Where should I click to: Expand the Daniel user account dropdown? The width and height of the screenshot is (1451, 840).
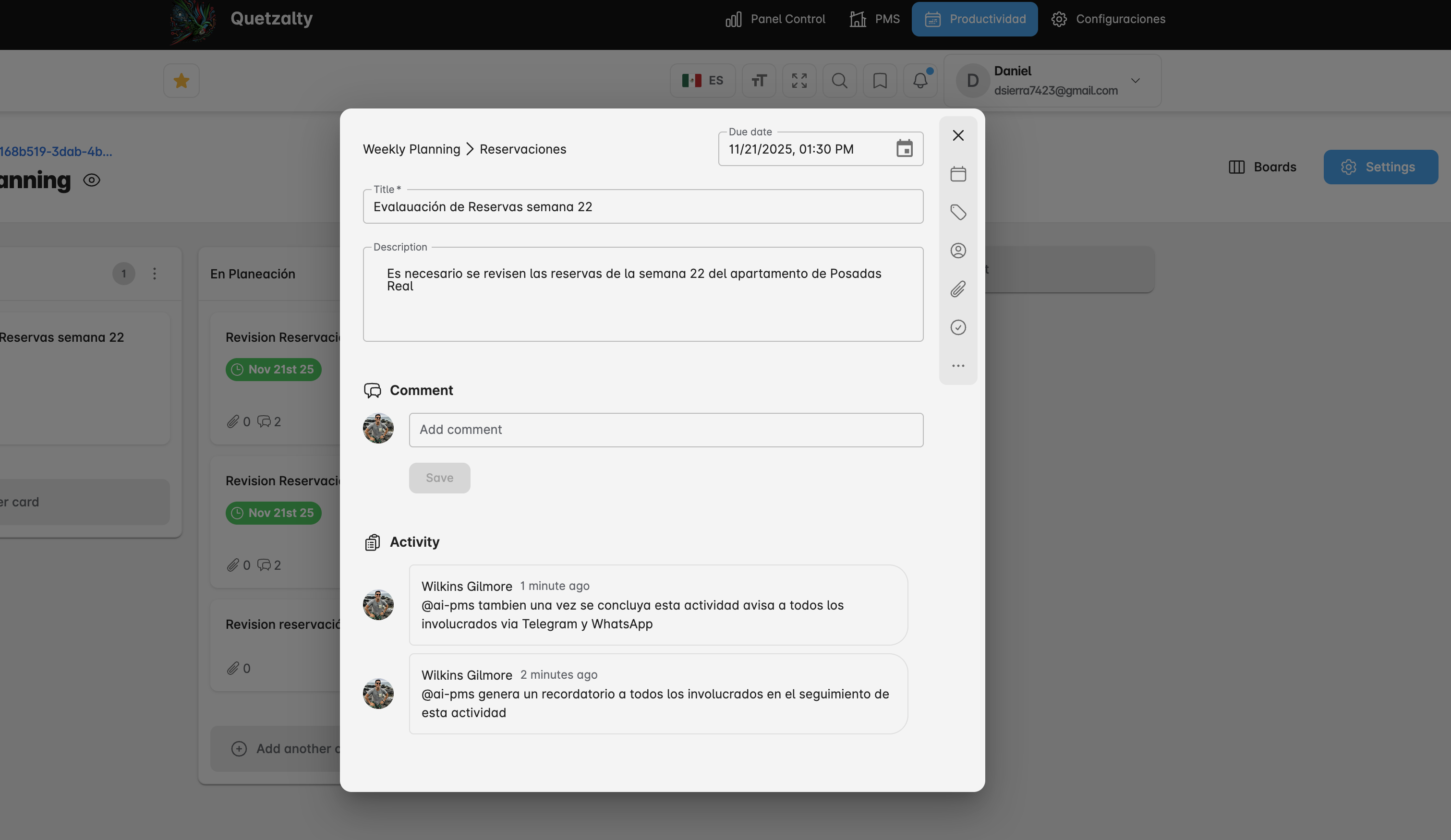(1135, 81)
